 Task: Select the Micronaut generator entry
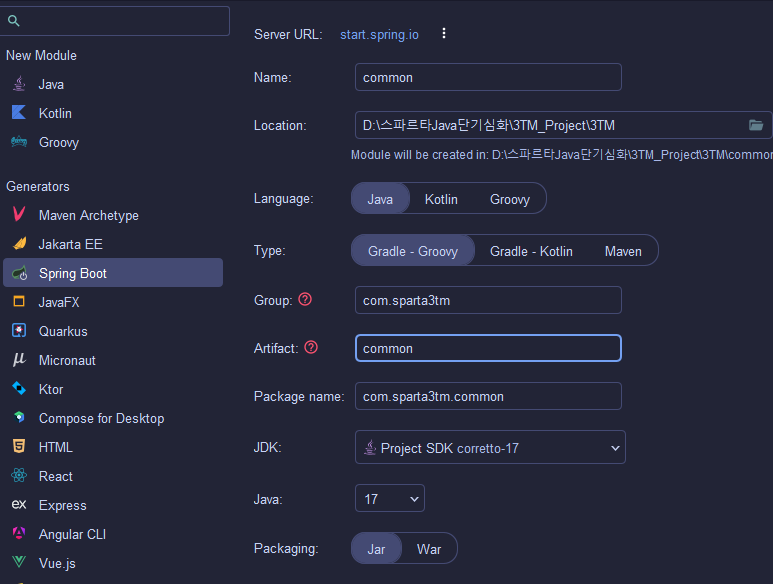click(x=112, y=360)
